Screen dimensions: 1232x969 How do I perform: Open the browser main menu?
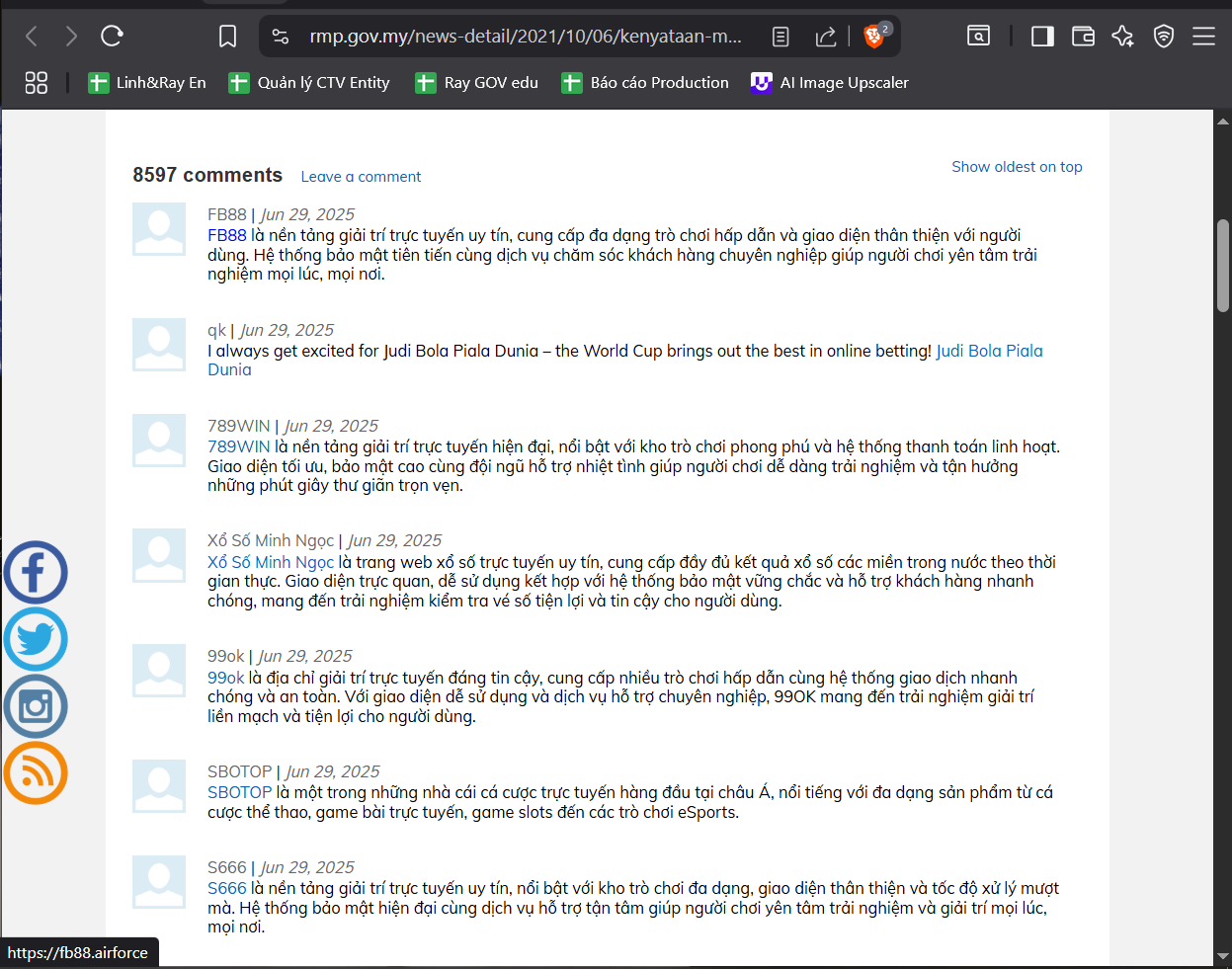pos(1203,37)
